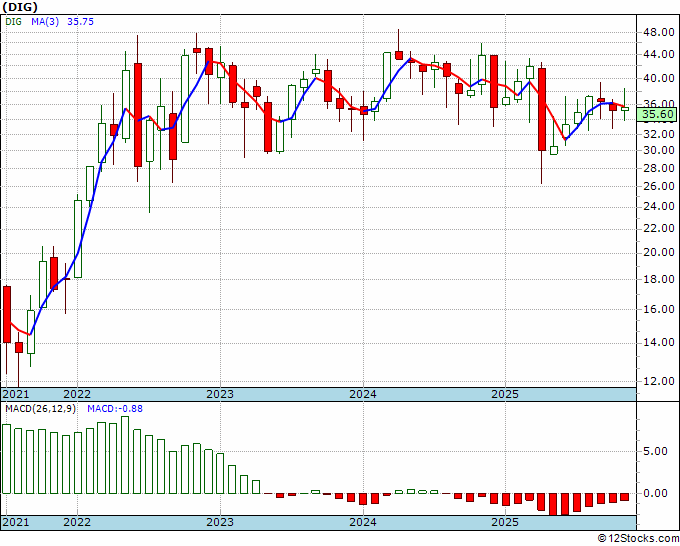Click the 20.00 price axis label
Image resolution: width=680 pixels, height=546 pixels.
(659, 252)
